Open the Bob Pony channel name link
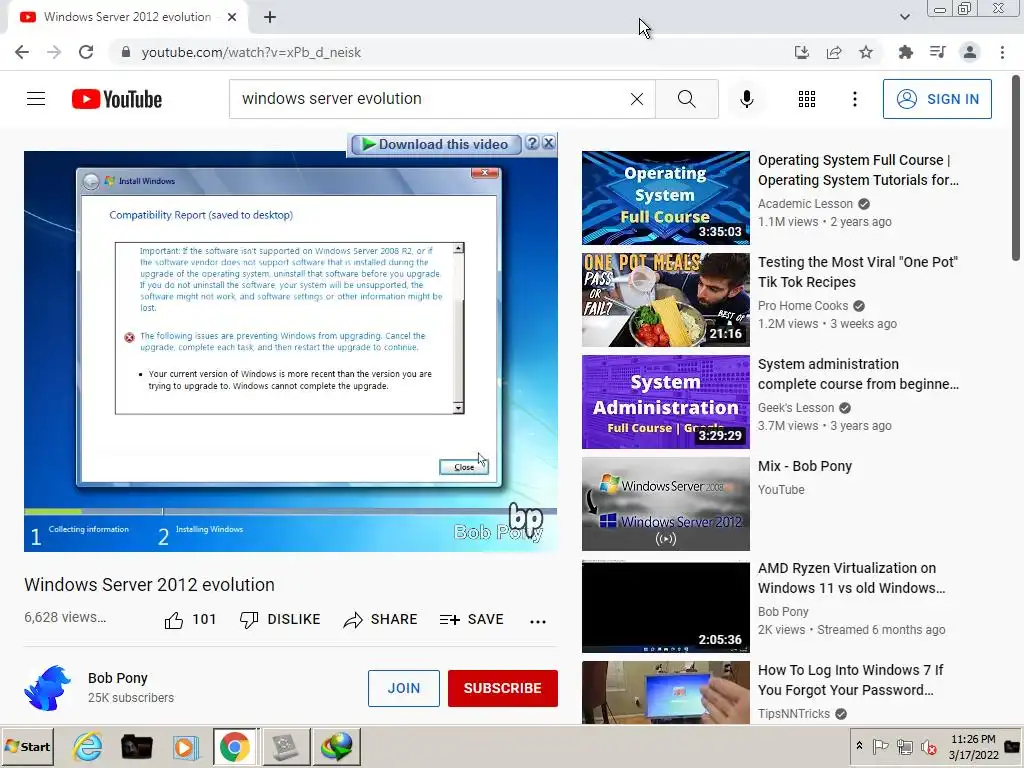Screen dimensions: 1024x768 pos(118,678)
